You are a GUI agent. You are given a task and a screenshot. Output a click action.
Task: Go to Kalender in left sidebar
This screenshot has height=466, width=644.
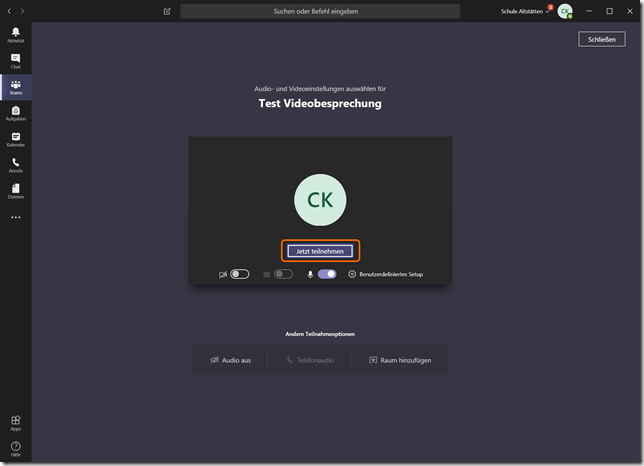(x=15, y=139)
